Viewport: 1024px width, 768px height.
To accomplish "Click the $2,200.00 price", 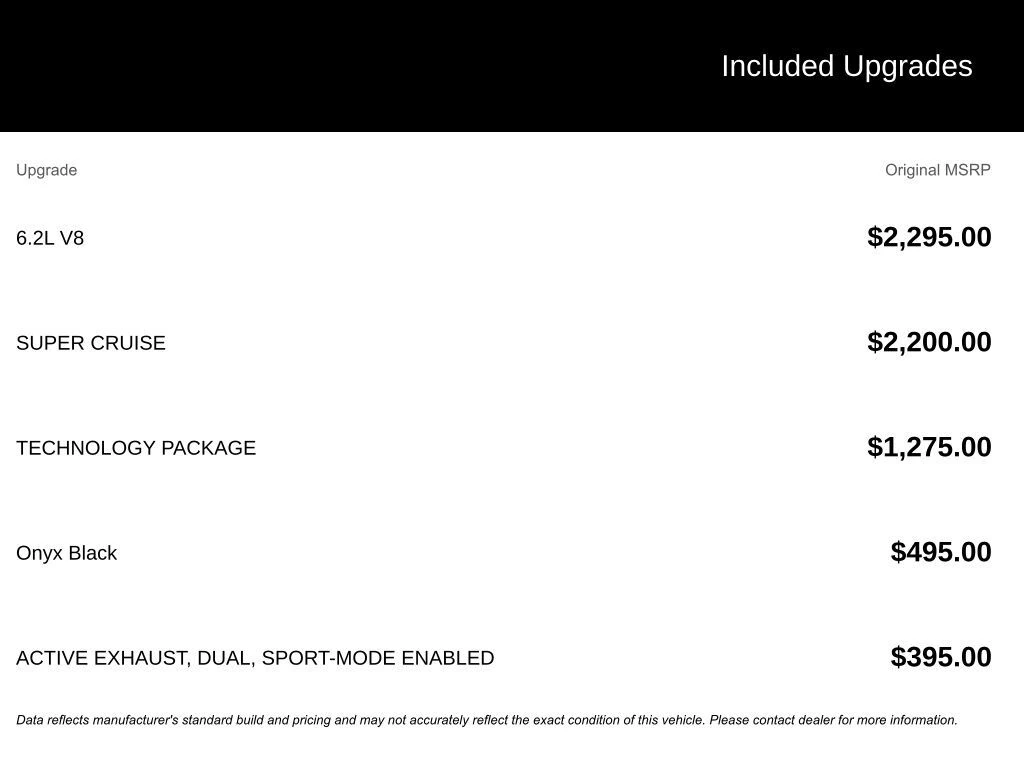I will click(929, 342).
